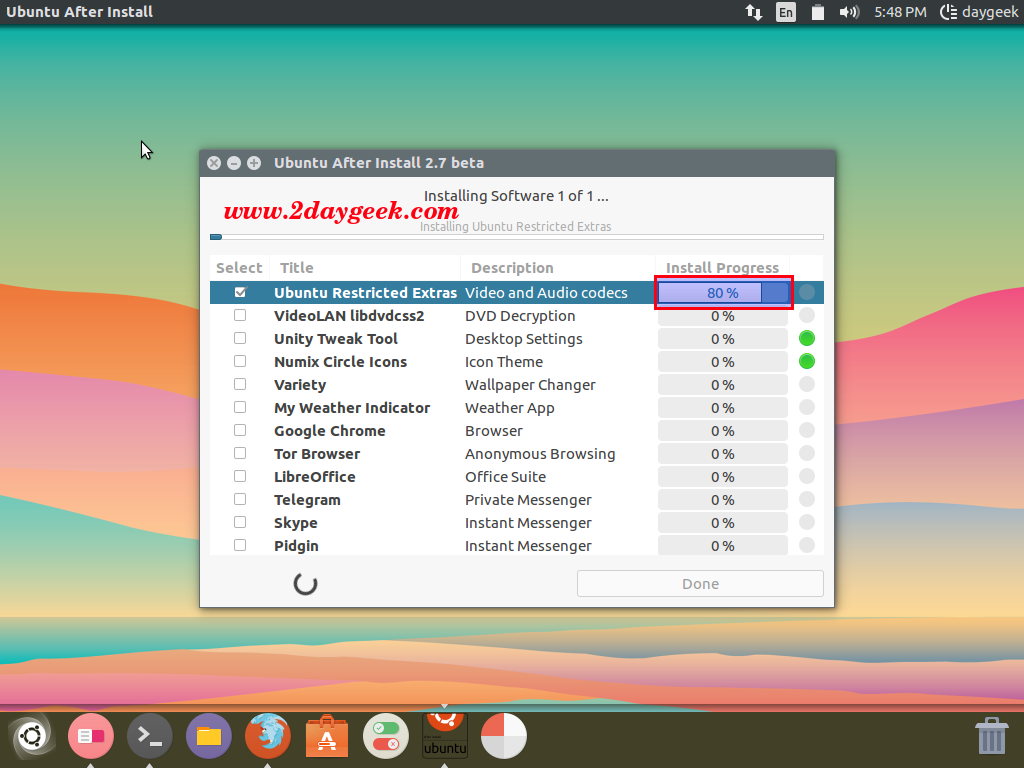Image resolution: width=1024 pixels, height=768 pixels.
Task: Click the 80 % progress bar
Action: coord(723,293)
